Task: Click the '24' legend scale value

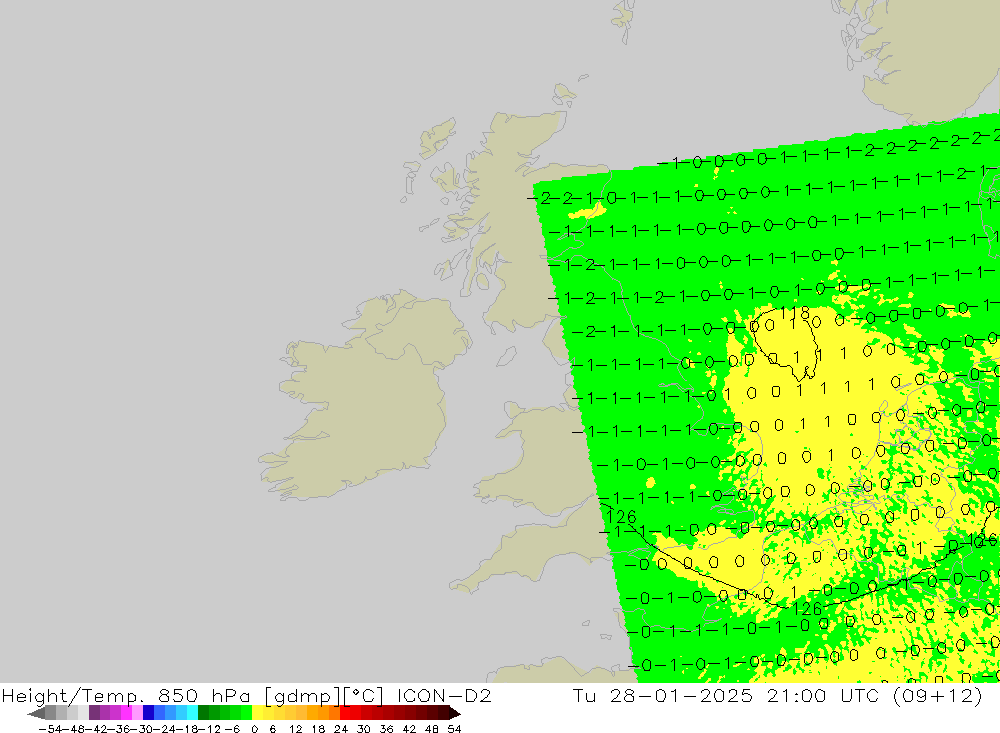Action: (341, 729)
